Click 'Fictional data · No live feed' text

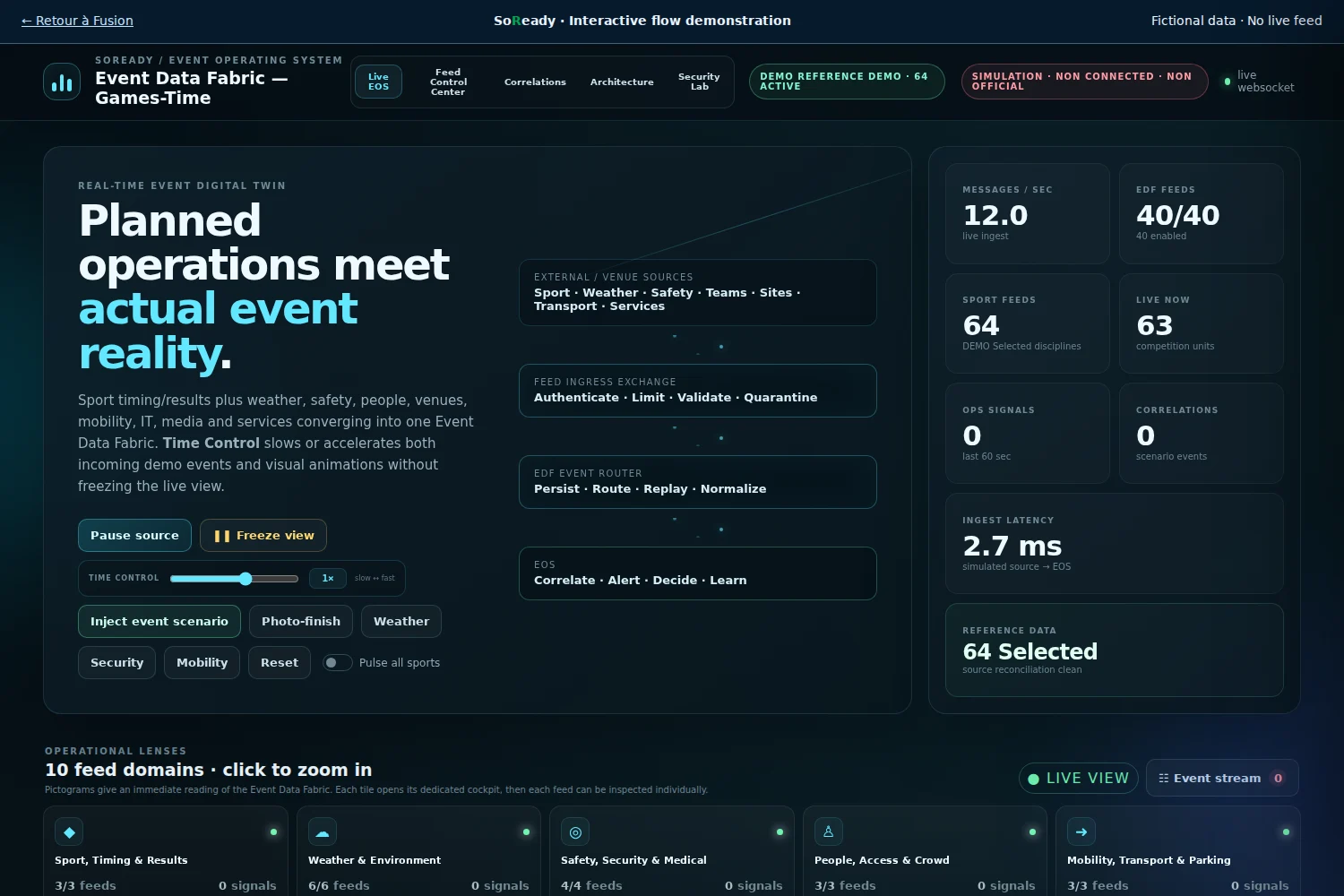pyautogui.click(x=1236, y=21)
